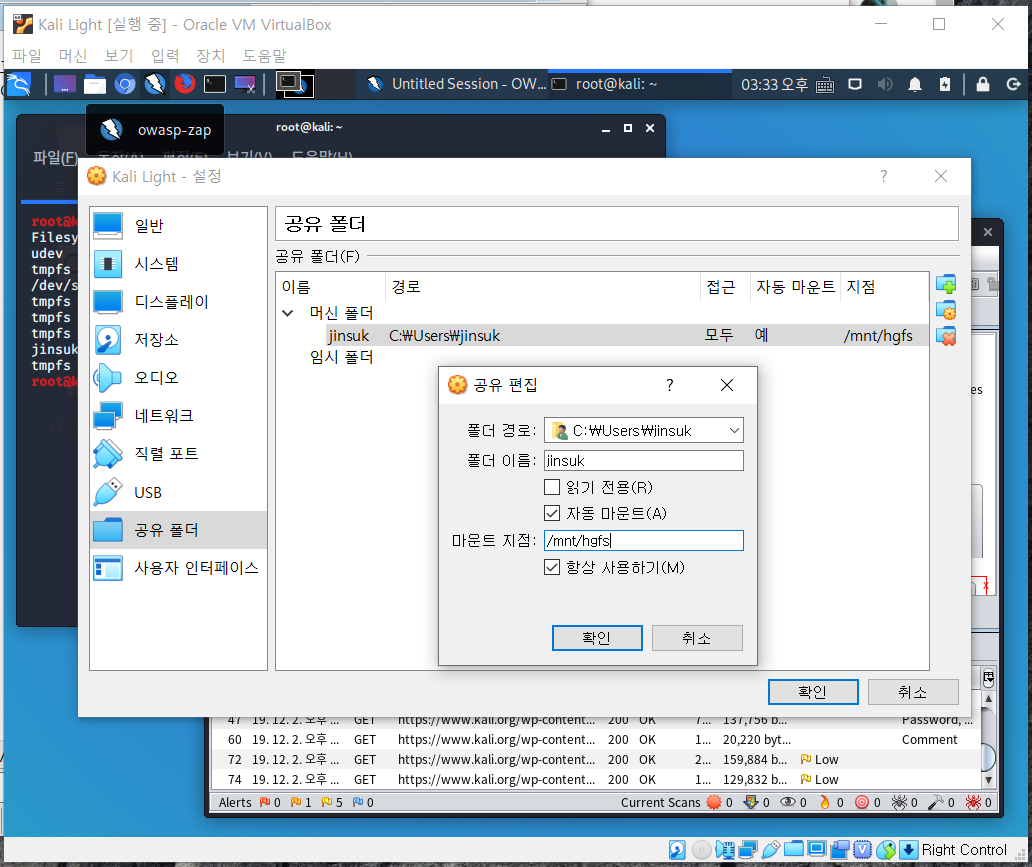
Task: Click the add new shared folder icon
Action: (x=946, y=285)
